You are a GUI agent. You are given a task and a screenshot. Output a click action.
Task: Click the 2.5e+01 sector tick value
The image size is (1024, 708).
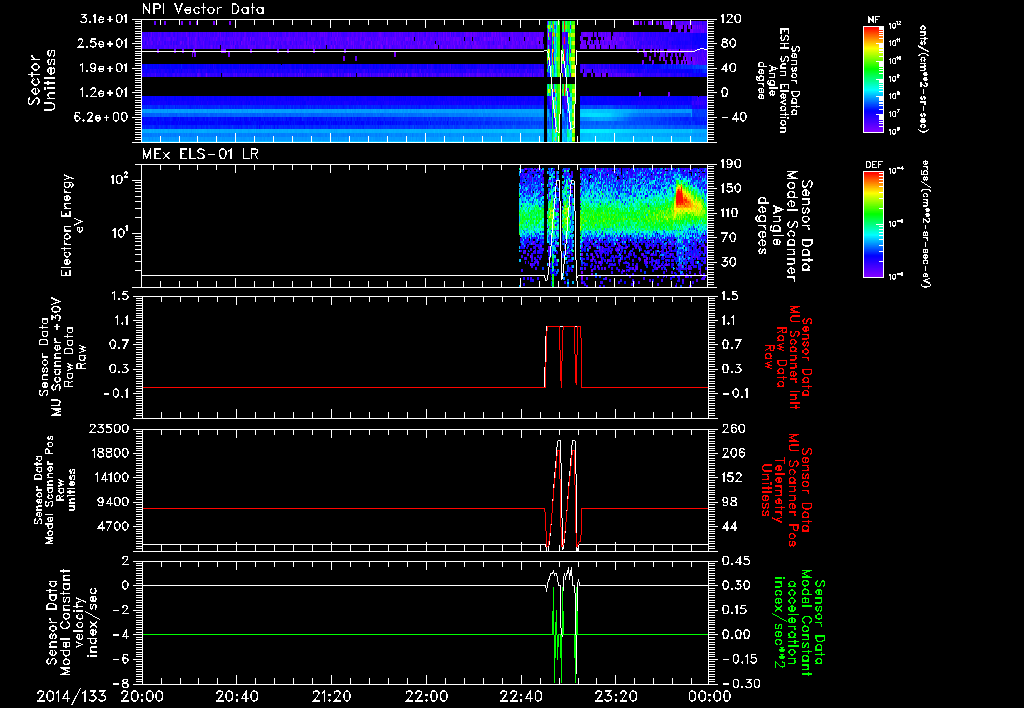point(104,43)
